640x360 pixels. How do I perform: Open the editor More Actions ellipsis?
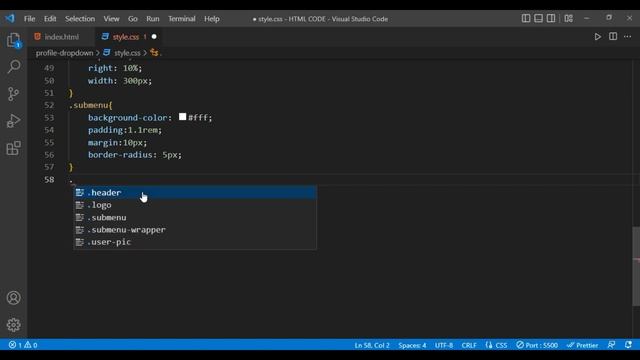[627, 37]
